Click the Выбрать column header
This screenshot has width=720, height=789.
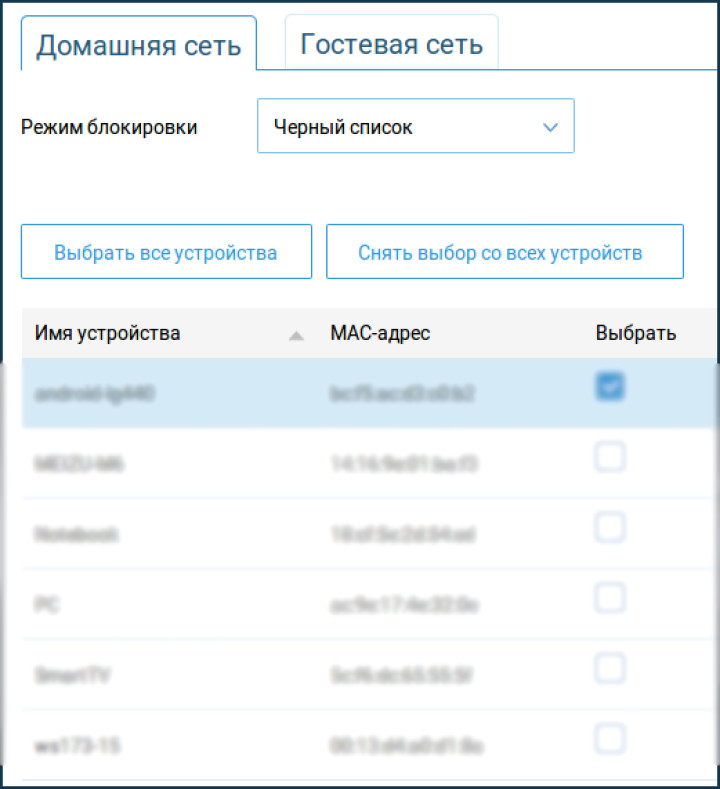635,334
